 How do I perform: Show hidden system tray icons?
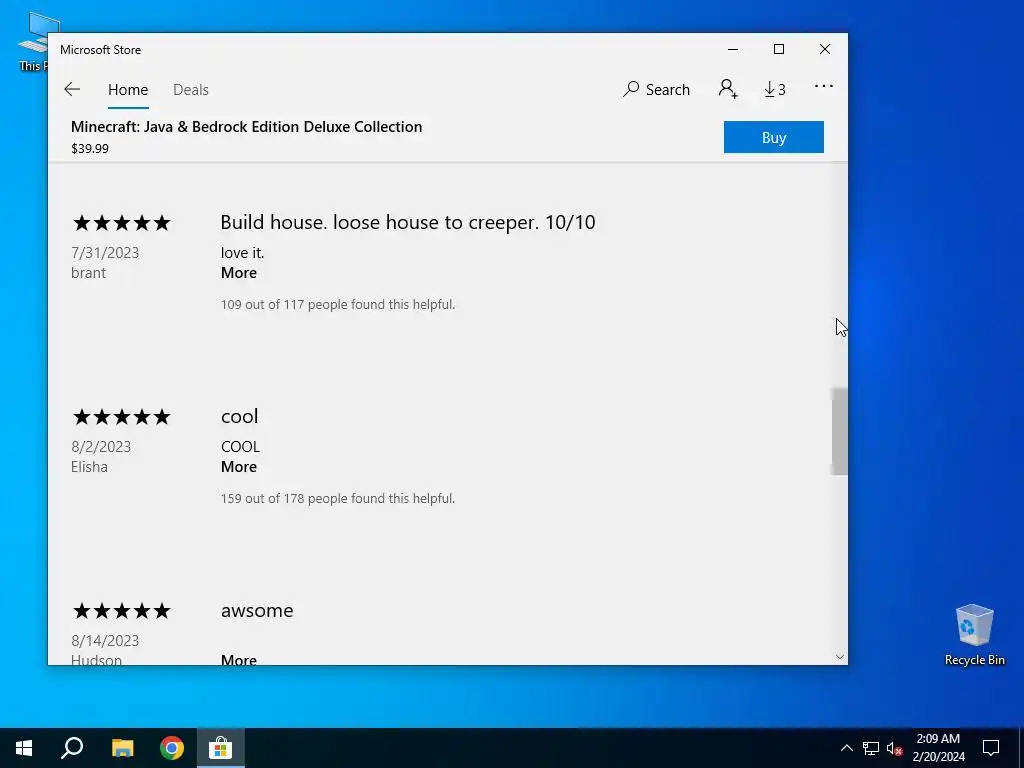846,748
